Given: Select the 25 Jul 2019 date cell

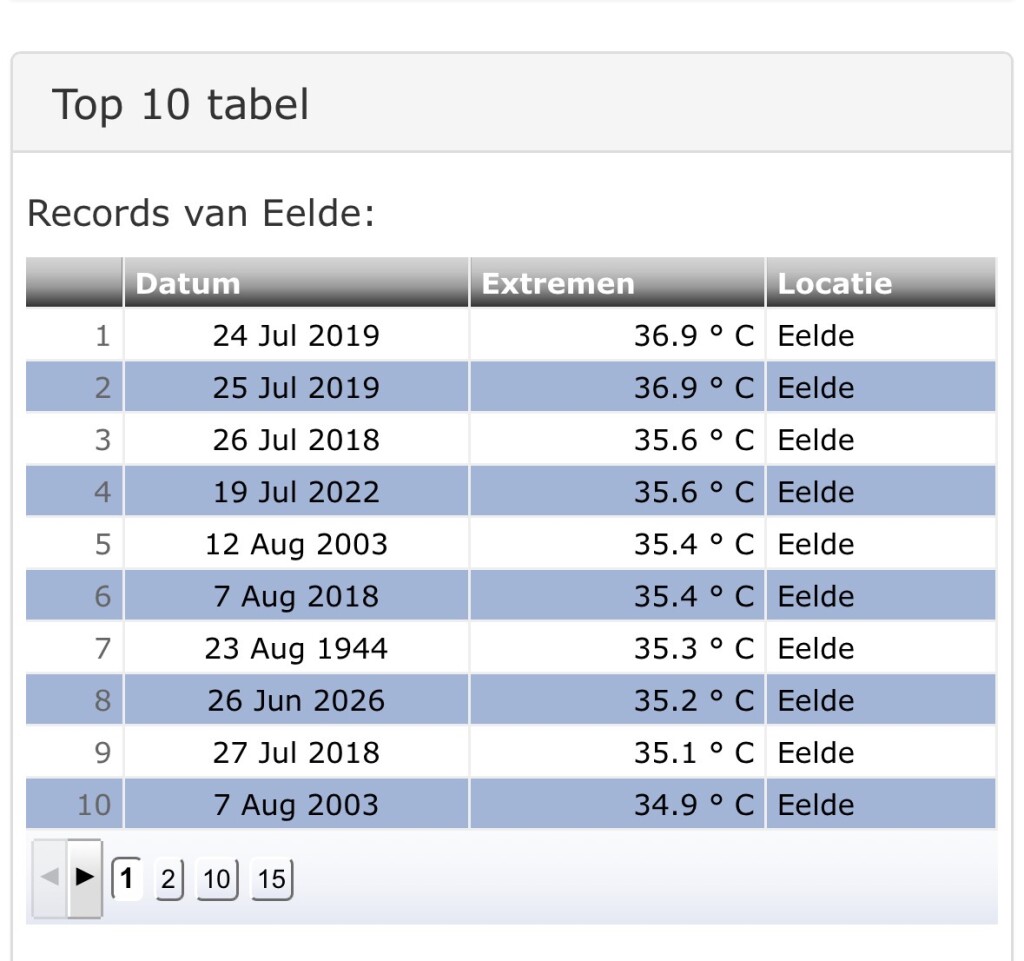Looking at the screenshot, I should [x=296, y=387].
